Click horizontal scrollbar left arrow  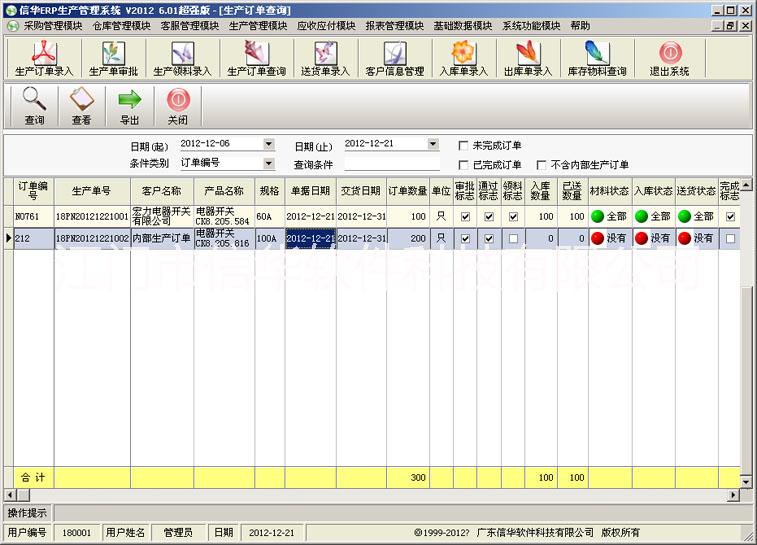[11, 495]
